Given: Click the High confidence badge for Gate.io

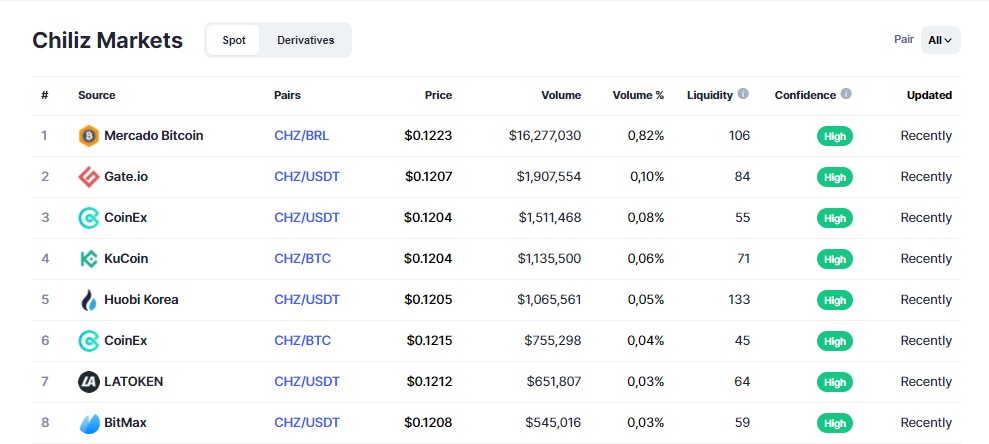Looking at the screenshot, I should click(834, 177).
